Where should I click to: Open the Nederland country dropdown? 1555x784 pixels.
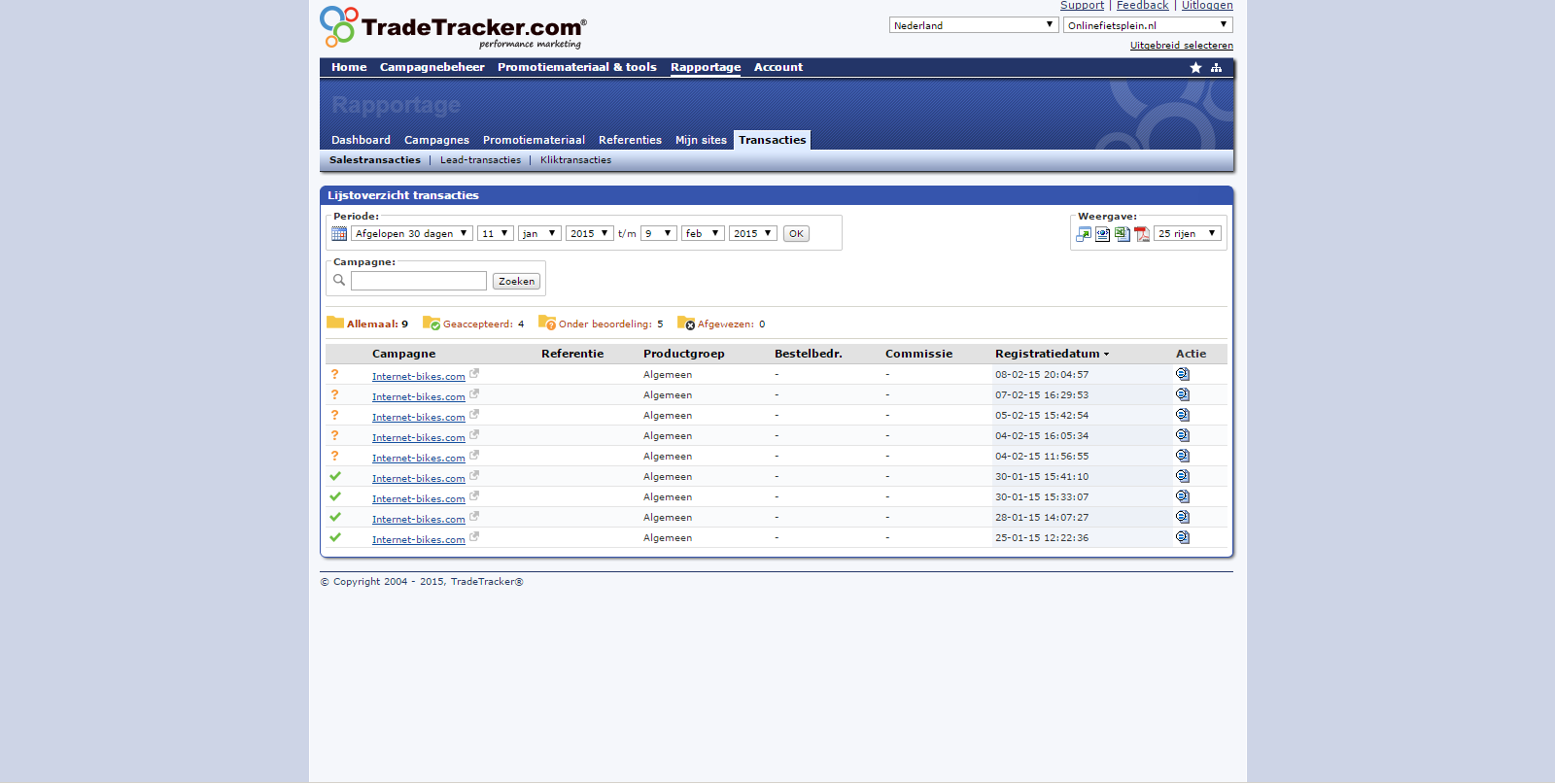tap(974, 25)
